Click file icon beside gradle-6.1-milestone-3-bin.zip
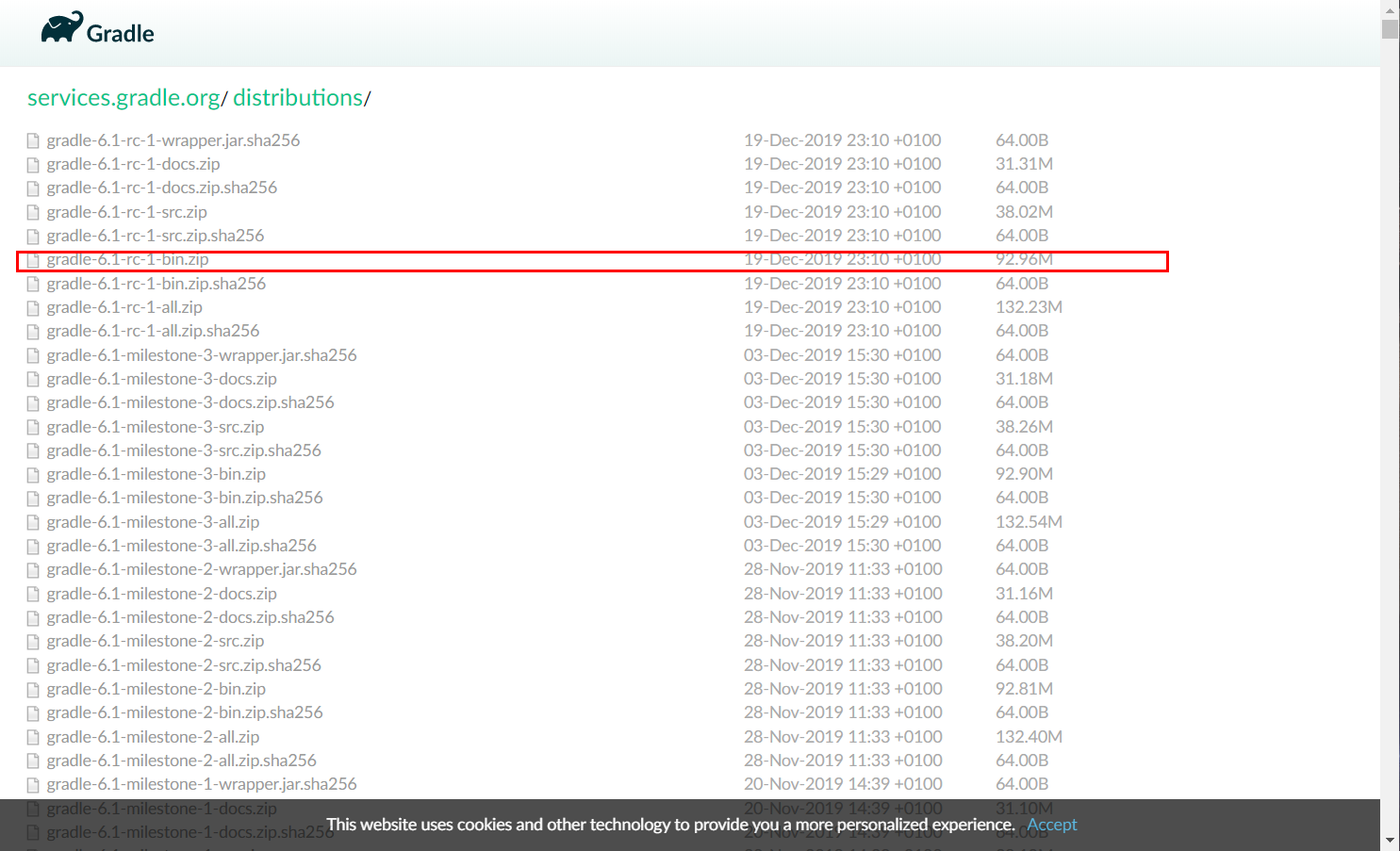Viewport: 1400px width, 851px height. point(34,475)
